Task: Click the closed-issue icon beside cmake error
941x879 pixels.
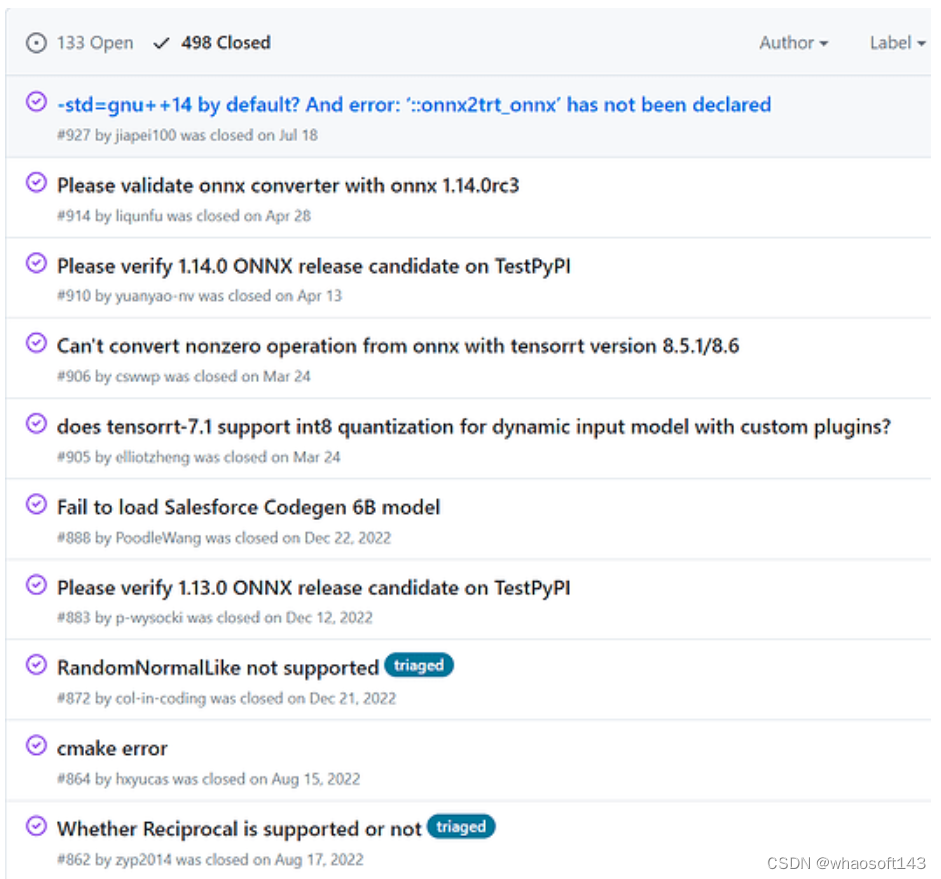Action: (x=36, y=745)
